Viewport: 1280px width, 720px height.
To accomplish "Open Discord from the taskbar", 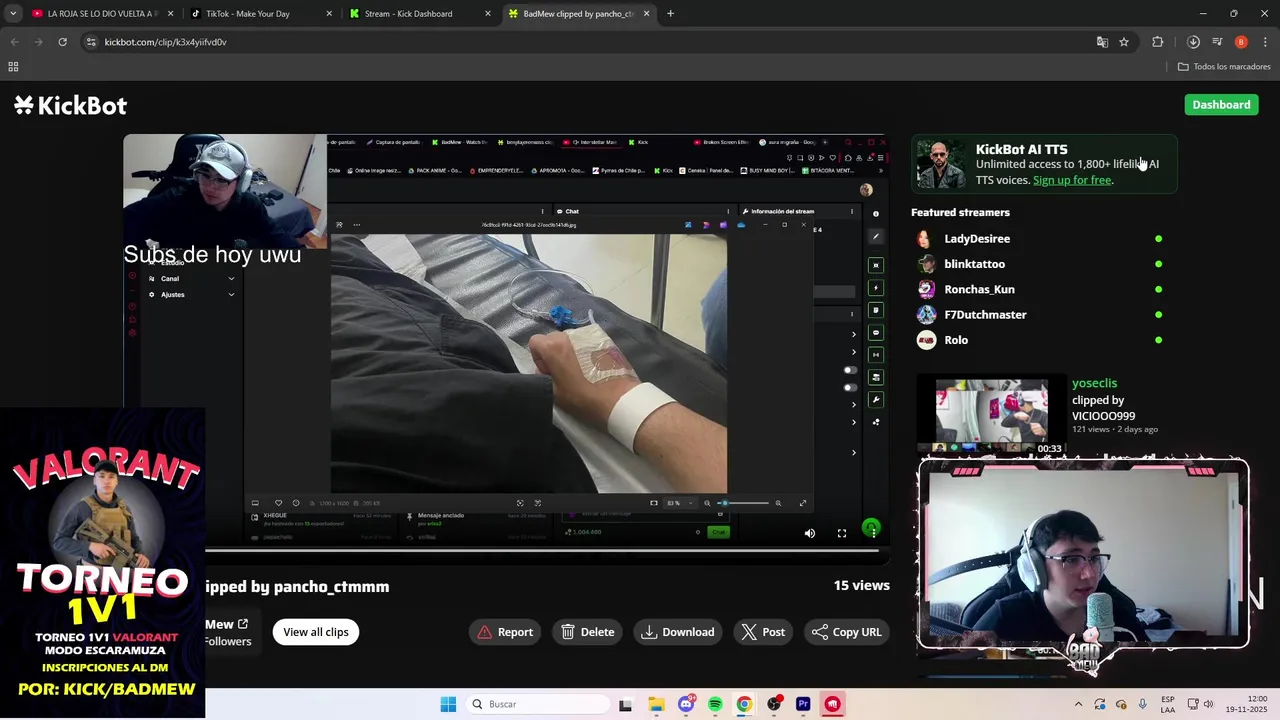I will pyautogui.click(x=686, y=704).
